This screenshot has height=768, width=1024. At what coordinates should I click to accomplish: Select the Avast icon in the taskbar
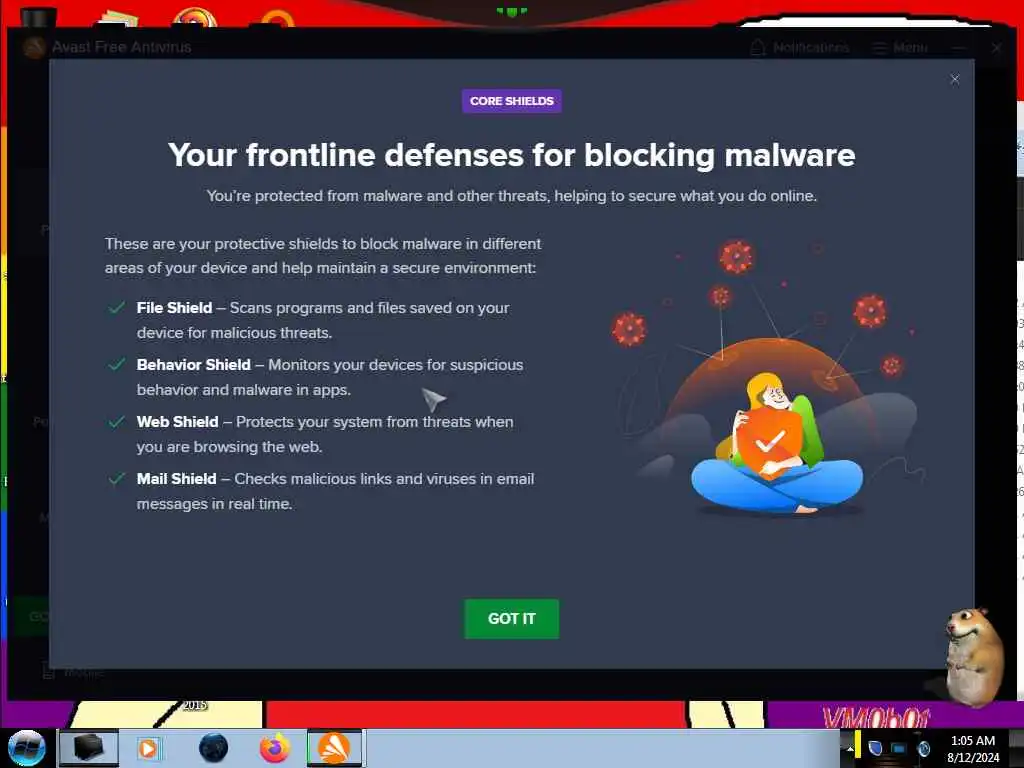(334, 748)
